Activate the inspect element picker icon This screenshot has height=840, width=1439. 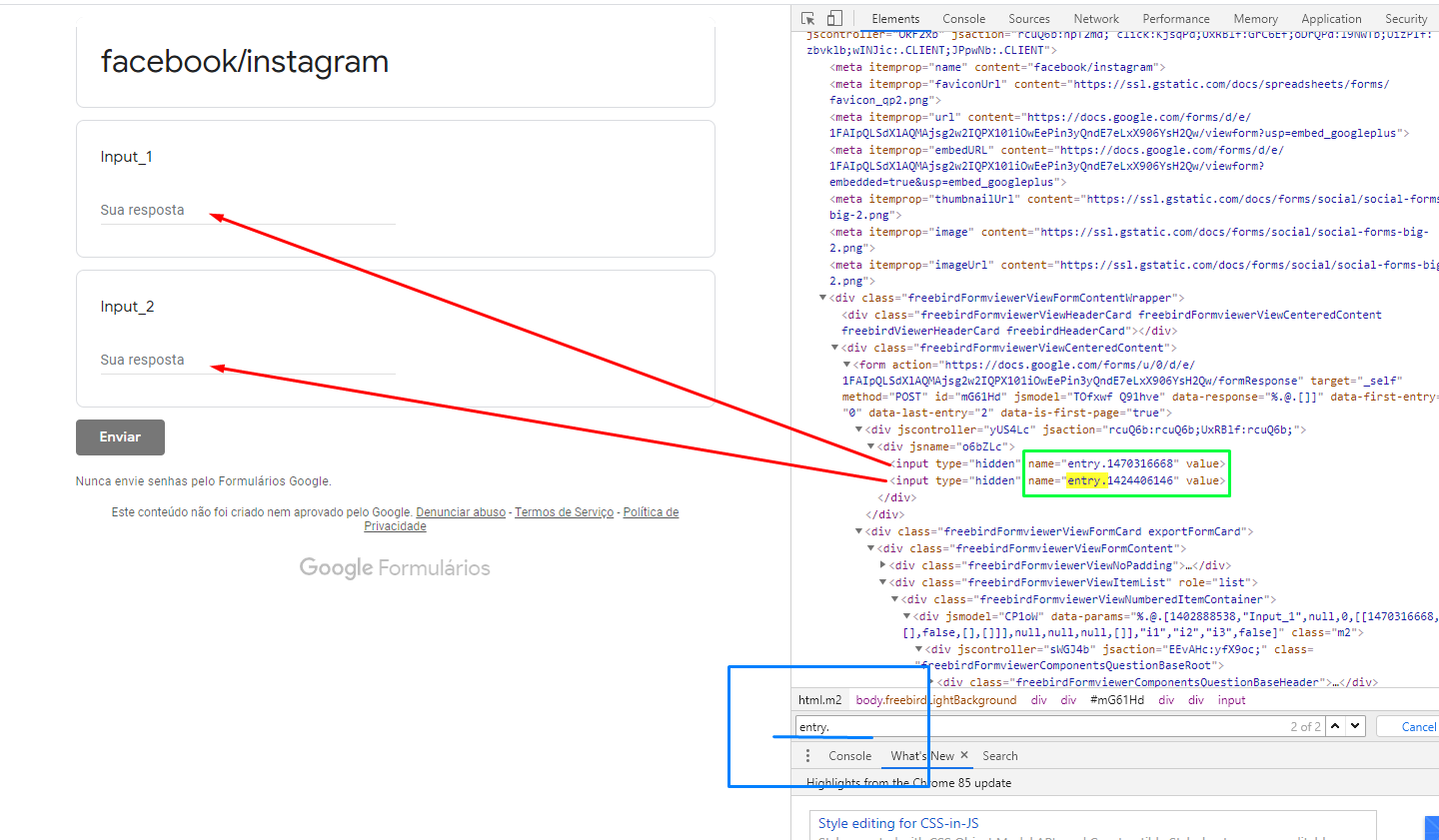point(808,18)
